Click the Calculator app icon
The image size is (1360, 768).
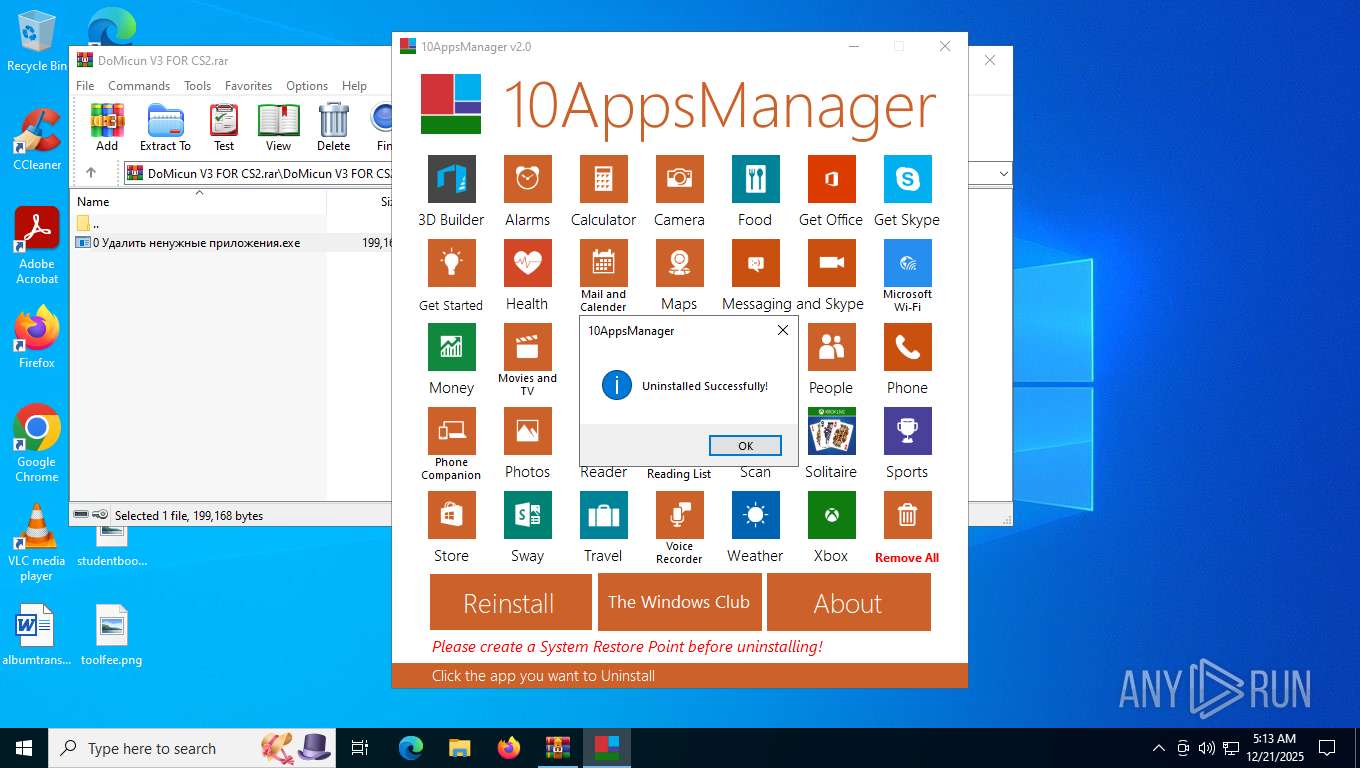603,179
